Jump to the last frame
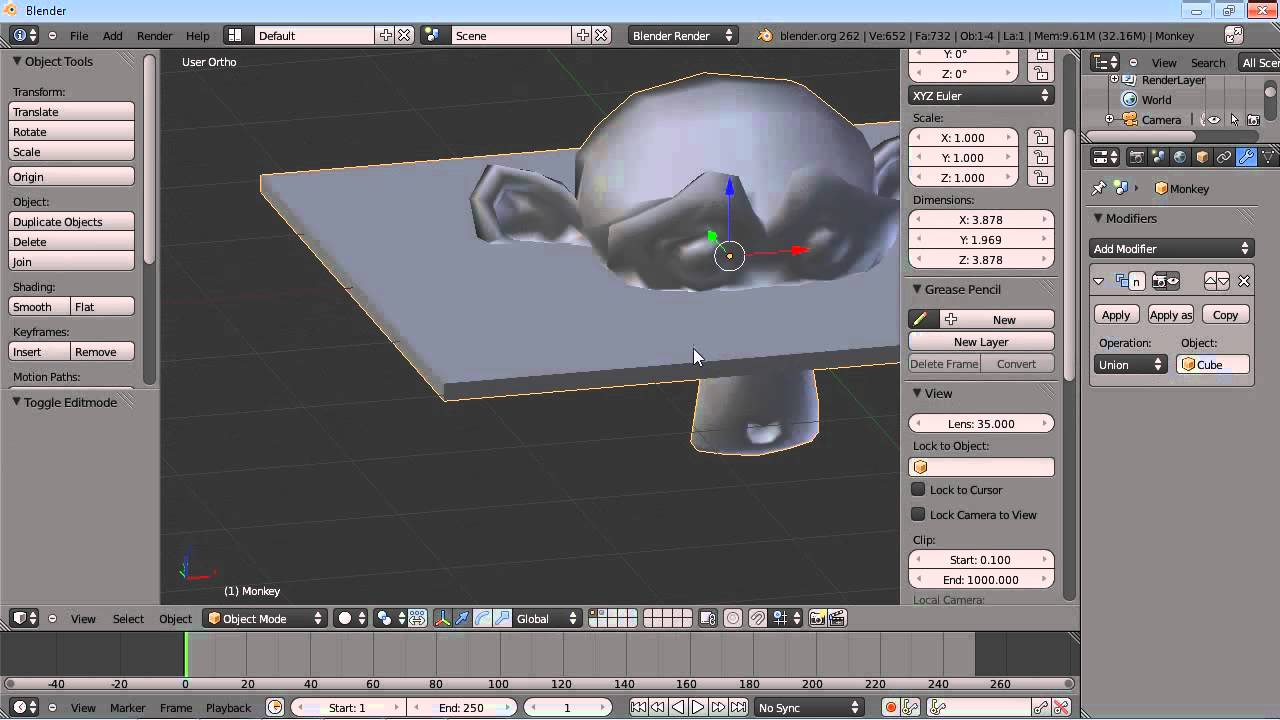This screenshot has width=1280, height=720. coord(738,708)
